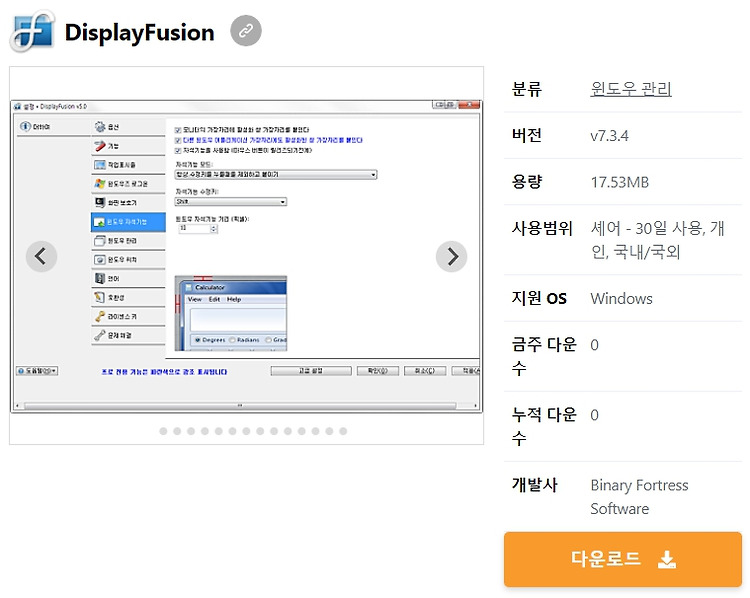
Task: Click the 화면 보호기 monitor icon in screenshot
Action: 100,202
